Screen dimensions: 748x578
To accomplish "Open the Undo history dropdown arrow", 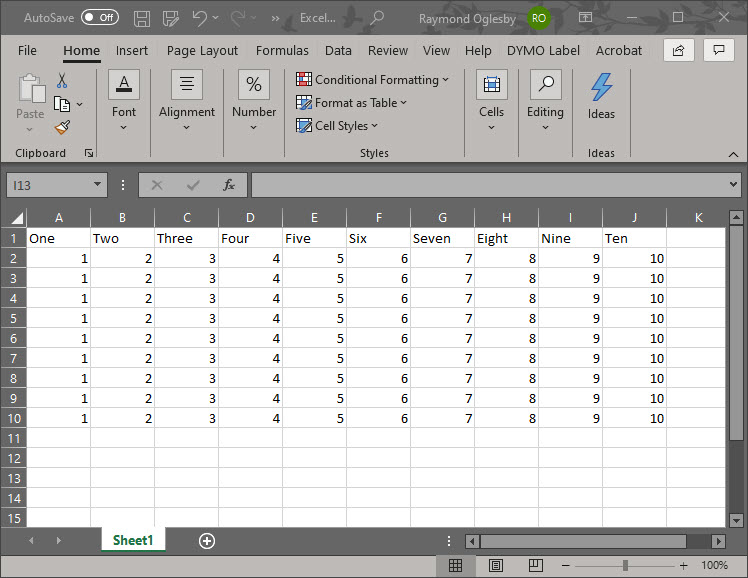I will pyautogui.click(x=216, y=18).
